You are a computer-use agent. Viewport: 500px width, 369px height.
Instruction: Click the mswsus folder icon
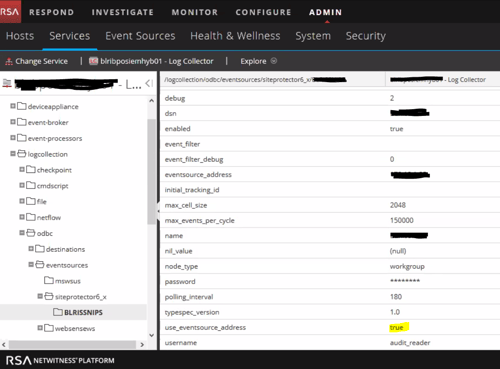pyautogui.click(x=49, y=280)
